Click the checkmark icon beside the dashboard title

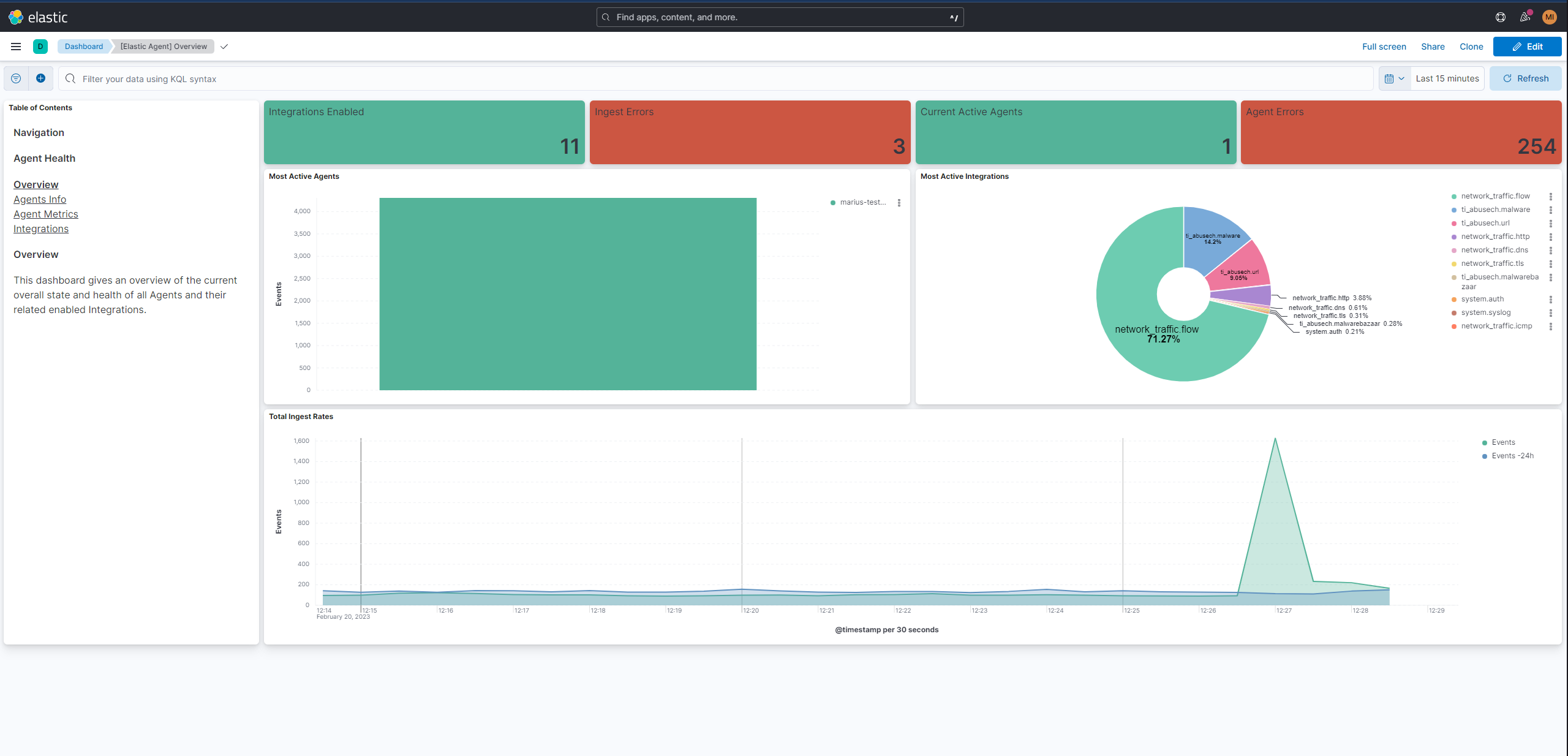224,47
